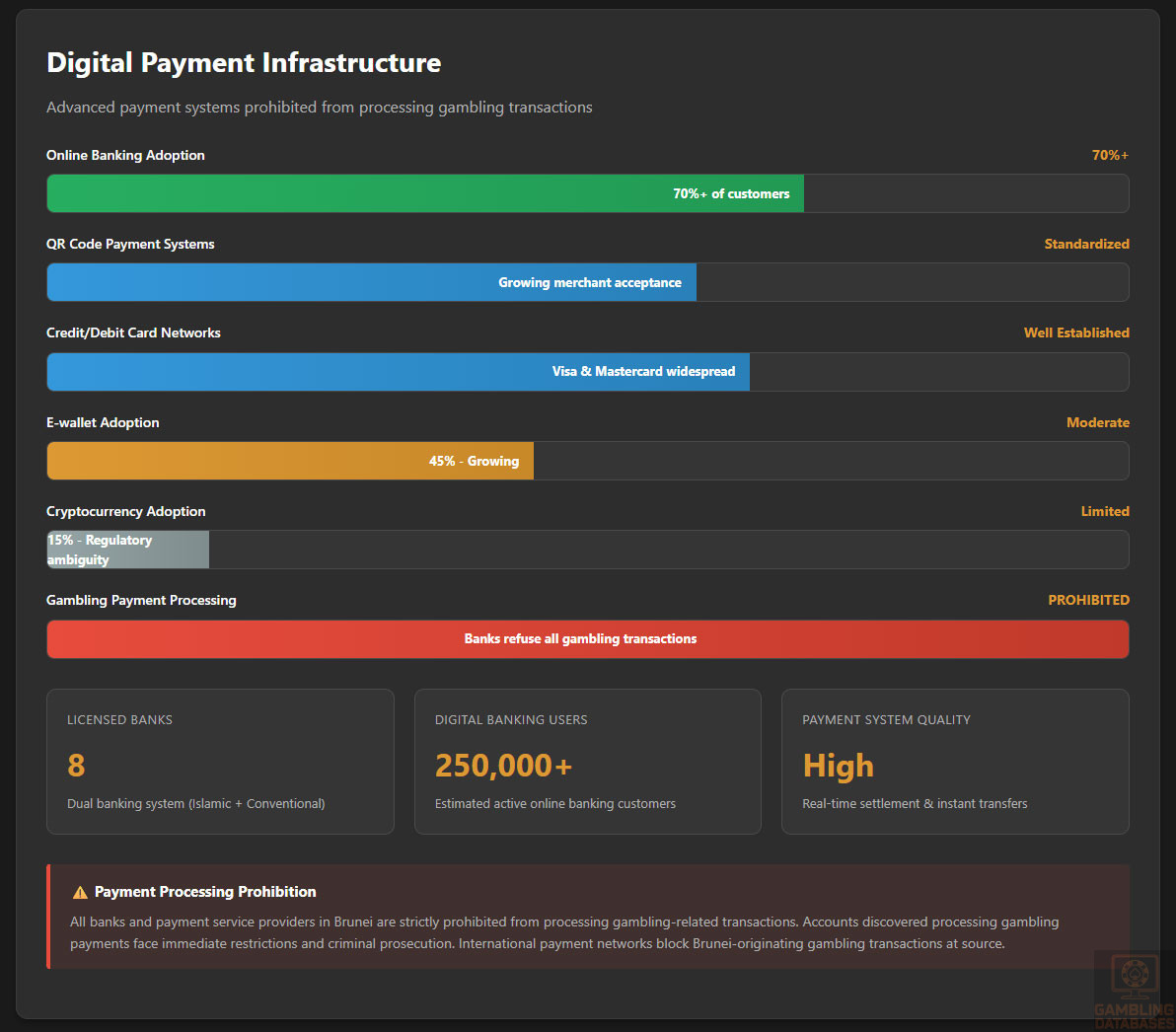Viewport: 1176px width, 1032px height.
Task: Click the QR Code Payment Systems bar
Action: [x=372, y=282]
